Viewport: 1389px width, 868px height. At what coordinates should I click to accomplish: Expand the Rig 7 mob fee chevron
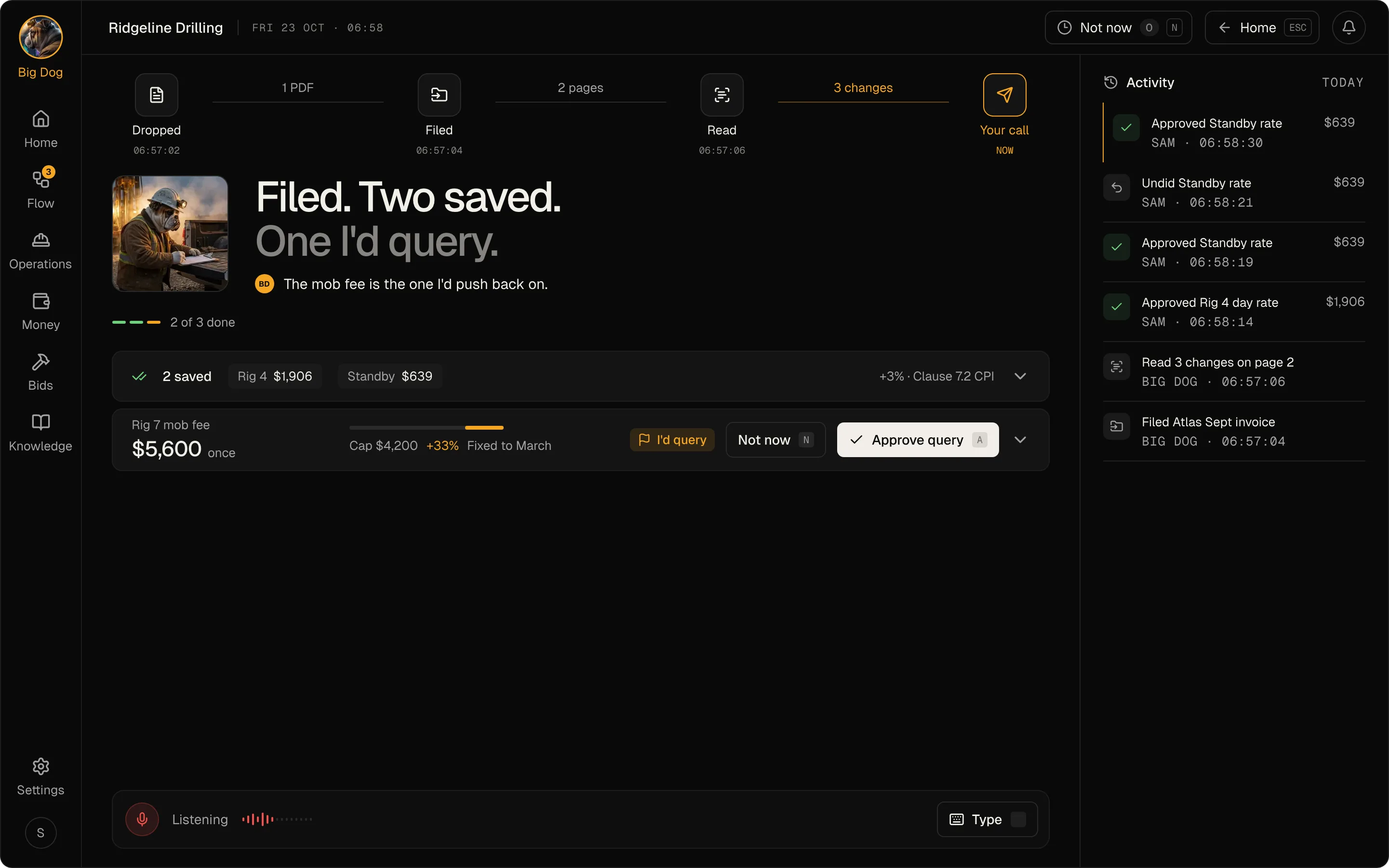(1020, 440)
